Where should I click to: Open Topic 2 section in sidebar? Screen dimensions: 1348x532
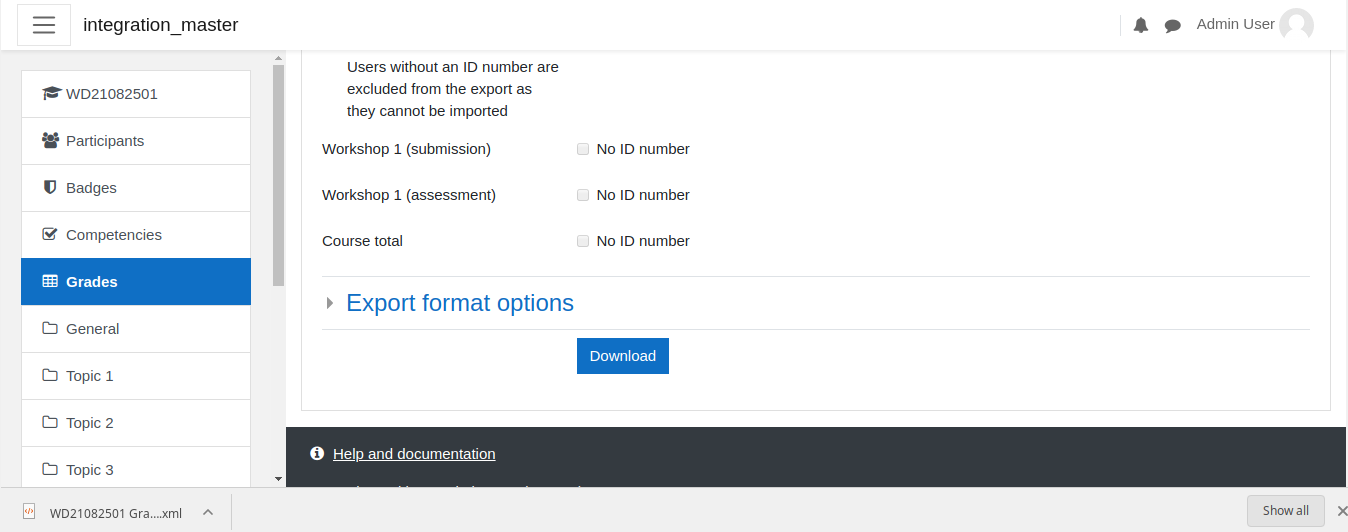point(136,423)
